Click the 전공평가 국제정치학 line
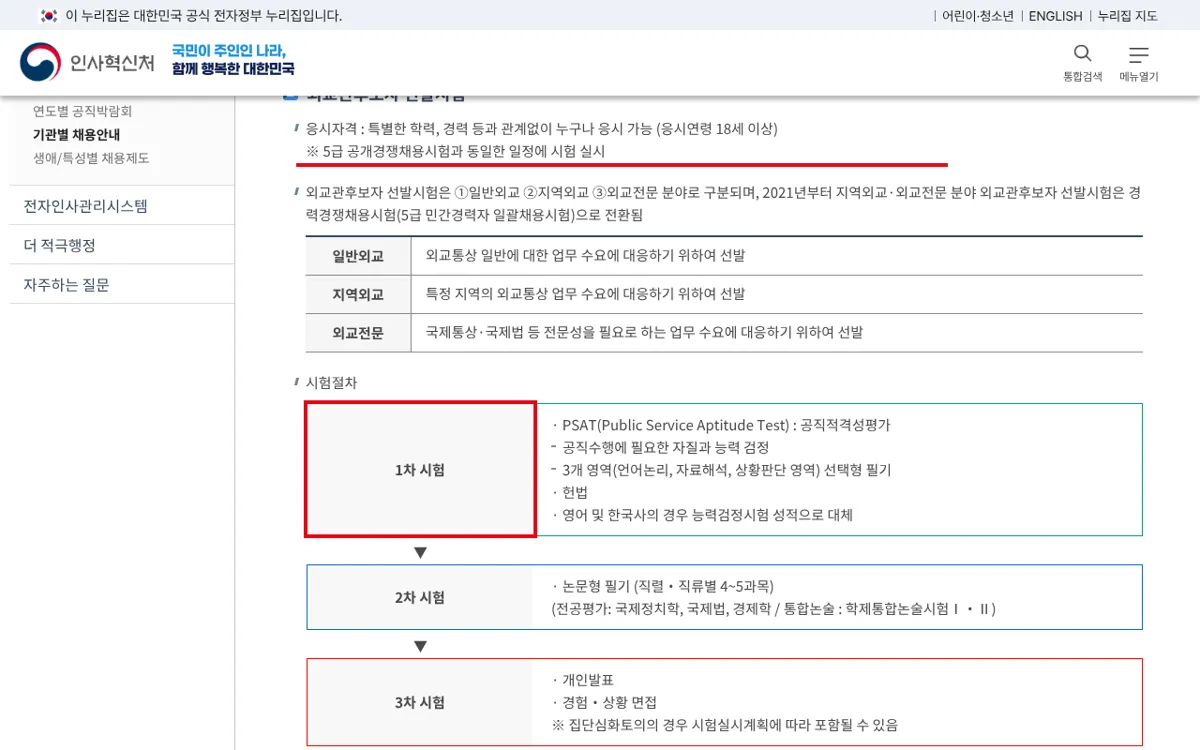This screenshot has height=750, width=1200. (774, 608)
